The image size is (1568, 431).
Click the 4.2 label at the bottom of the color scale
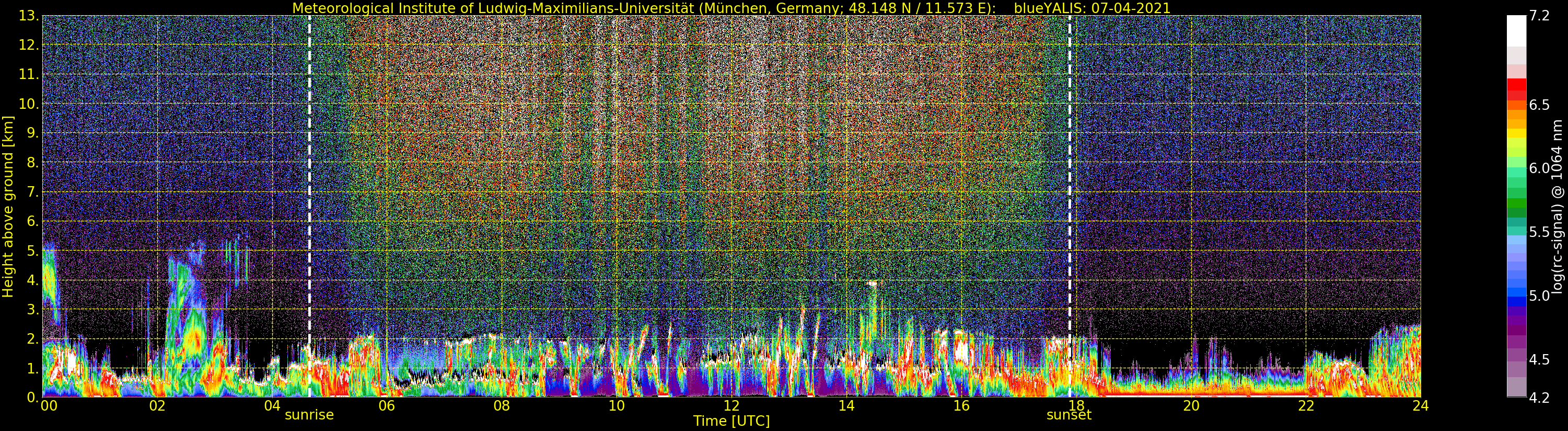coord(1539,398)
